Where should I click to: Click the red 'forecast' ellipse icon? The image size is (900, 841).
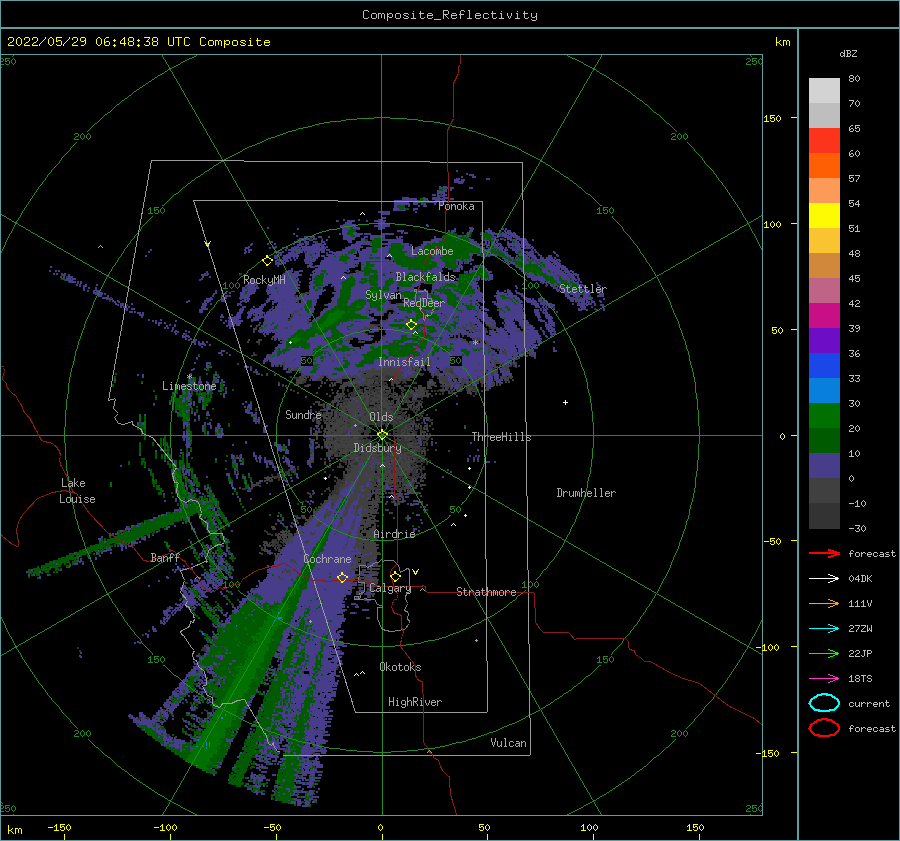click(824, 728)
